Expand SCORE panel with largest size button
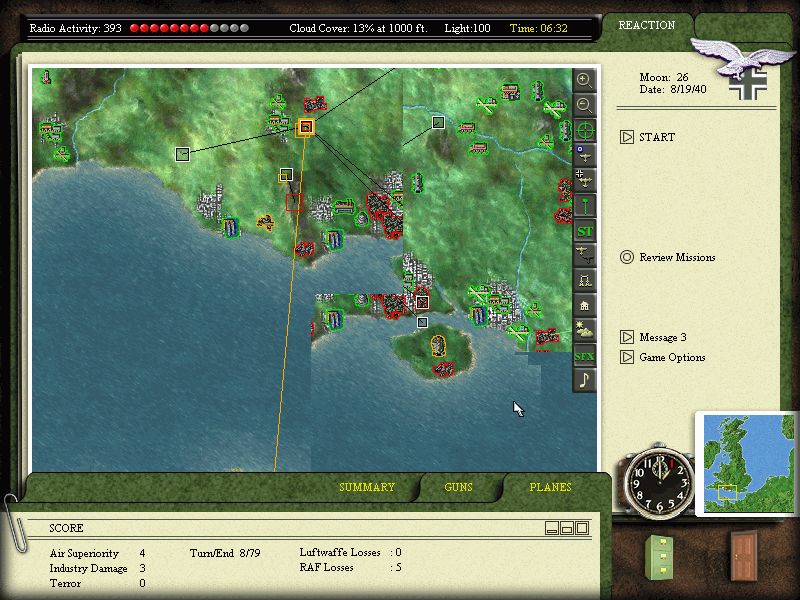This screenshot has height=600, width=800. point(582,528)
